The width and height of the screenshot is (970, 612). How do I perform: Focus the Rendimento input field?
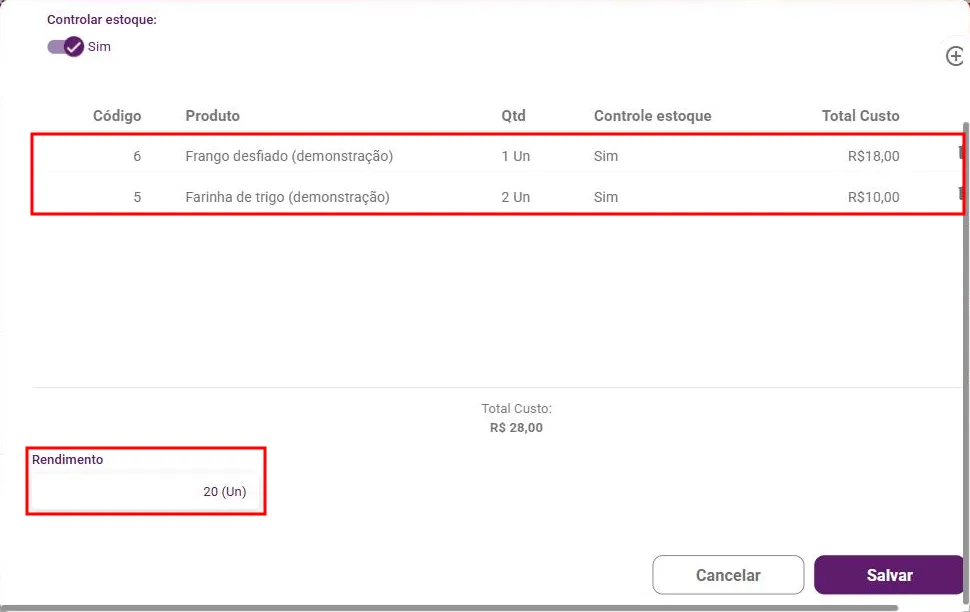(x=145, y=491)
